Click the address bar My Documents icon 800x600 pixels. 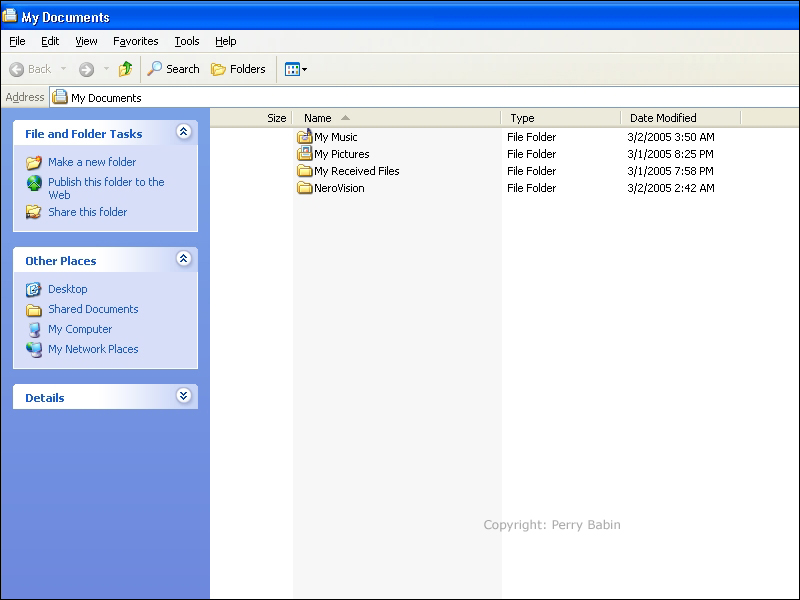pyautogui.click(x=60, y=97)
